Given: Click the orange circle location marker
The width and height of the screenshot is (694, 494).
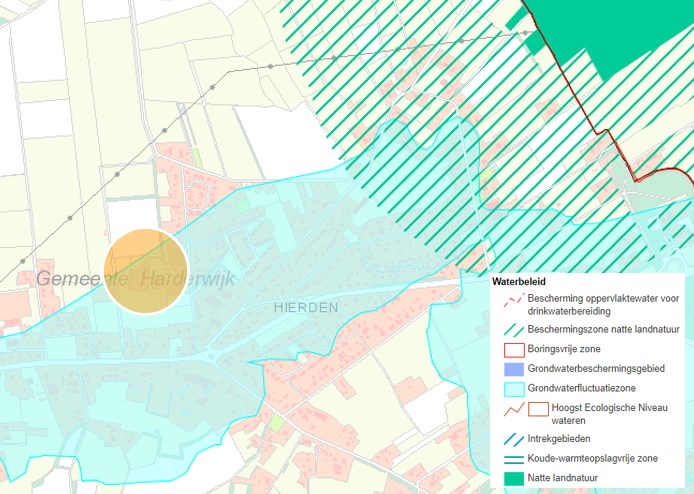Looking at the screenshot, I should click(146, 271).
